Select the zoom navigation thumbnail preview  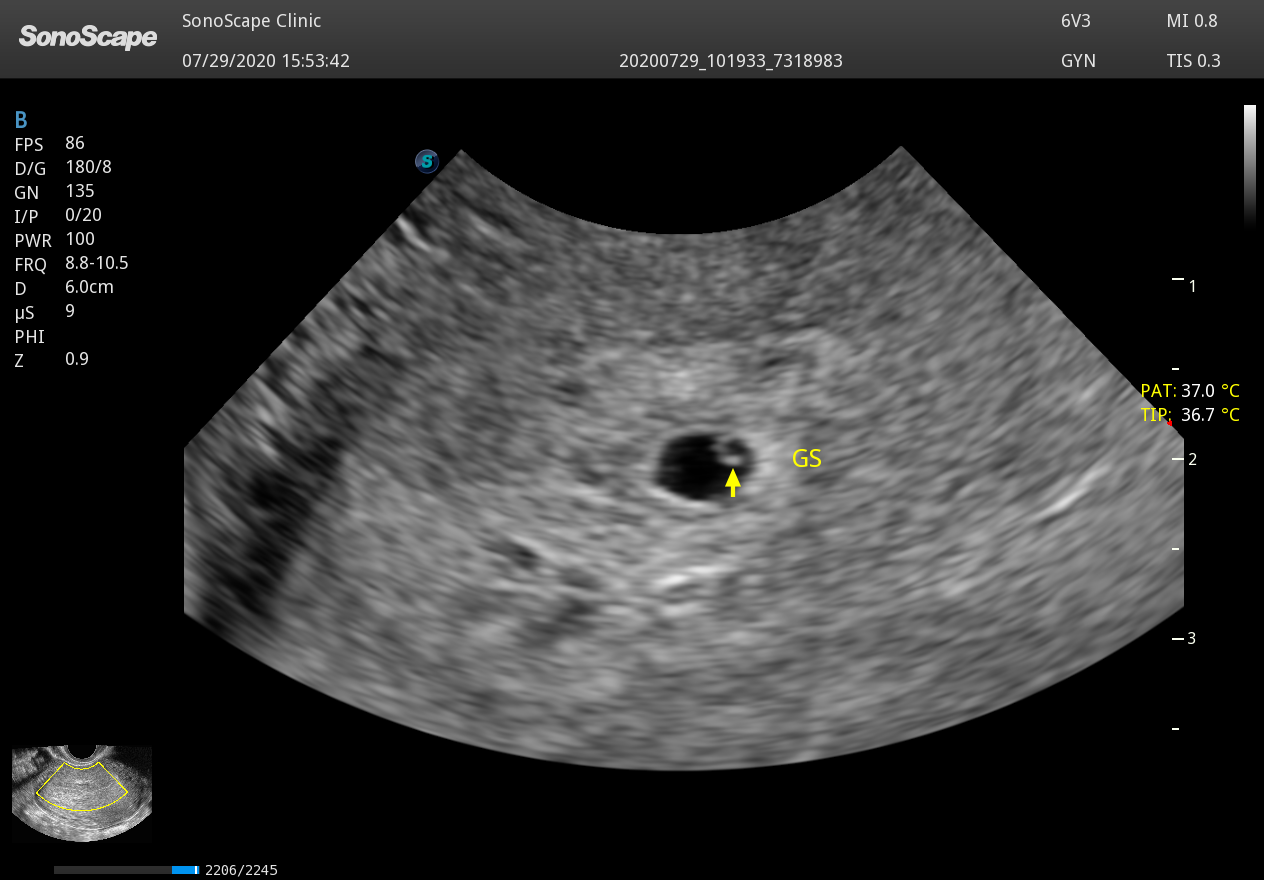point(82,793)
